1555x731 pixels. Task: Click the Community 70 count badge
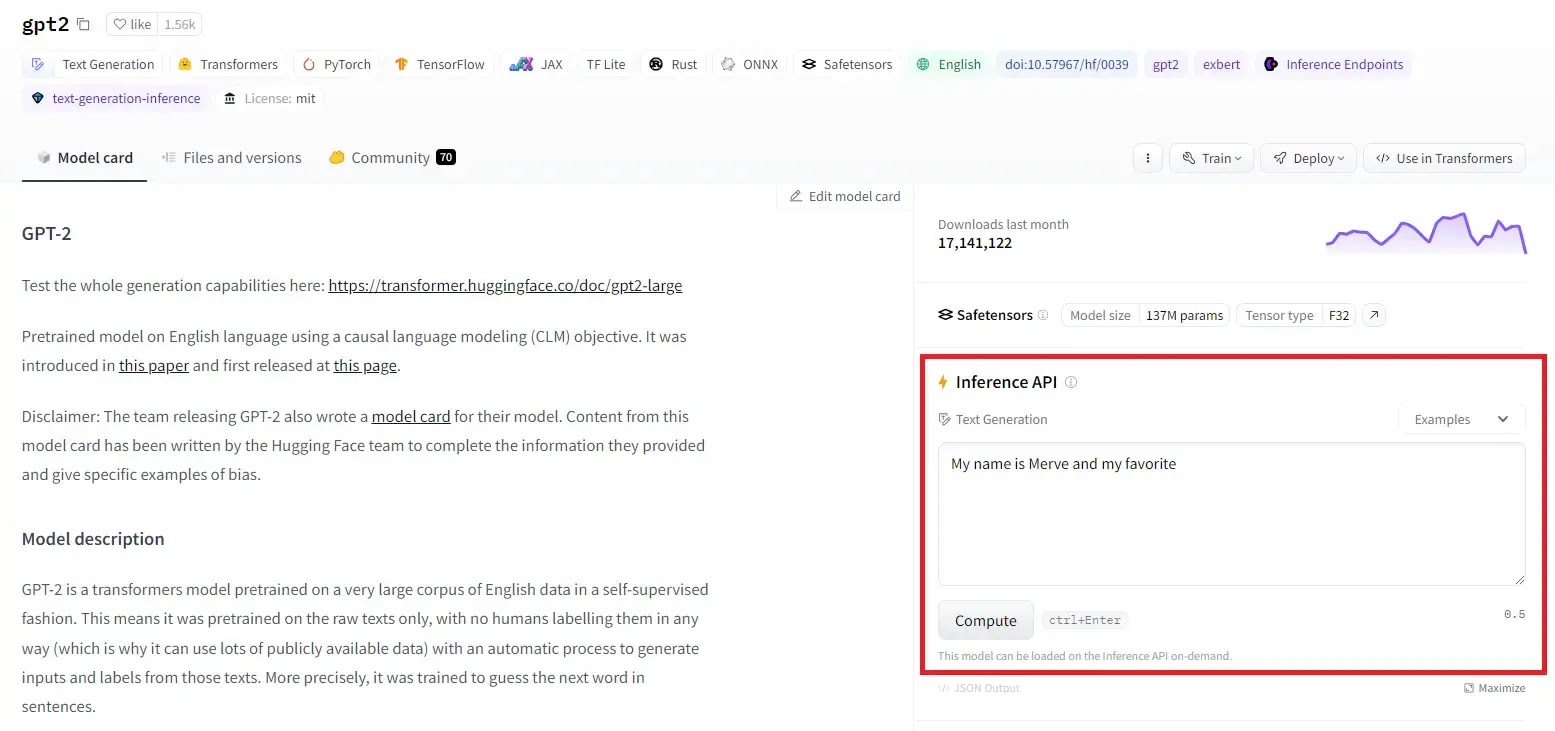[x=446, y=157]
